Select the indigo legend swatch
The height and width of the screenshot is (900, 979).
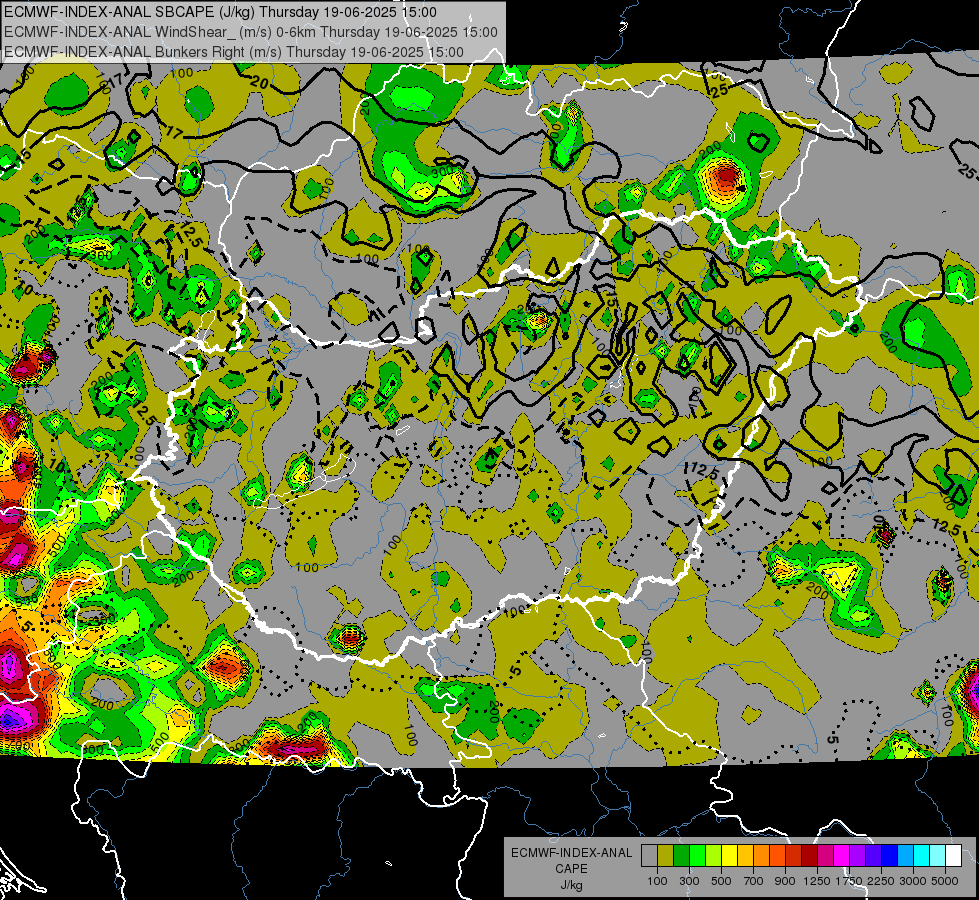coord(873,856)
